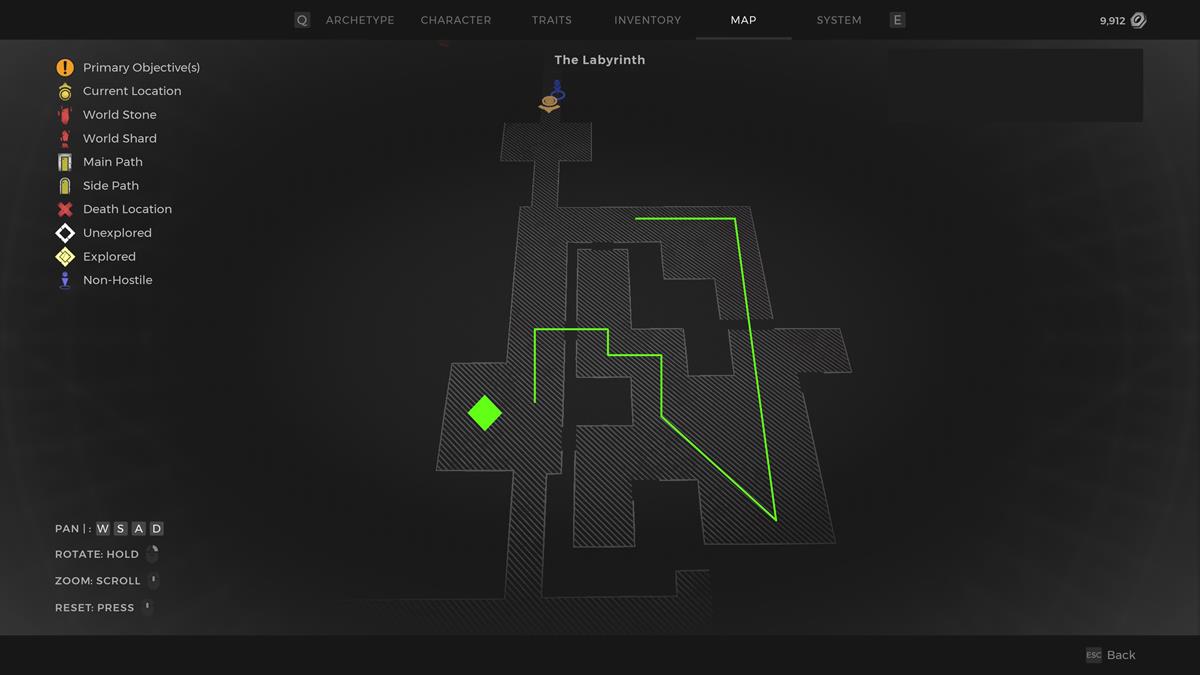This screenshot has height=675, width=1200.
Task: Click the Non-Hostile legend icon
Action: coord(65,280)
